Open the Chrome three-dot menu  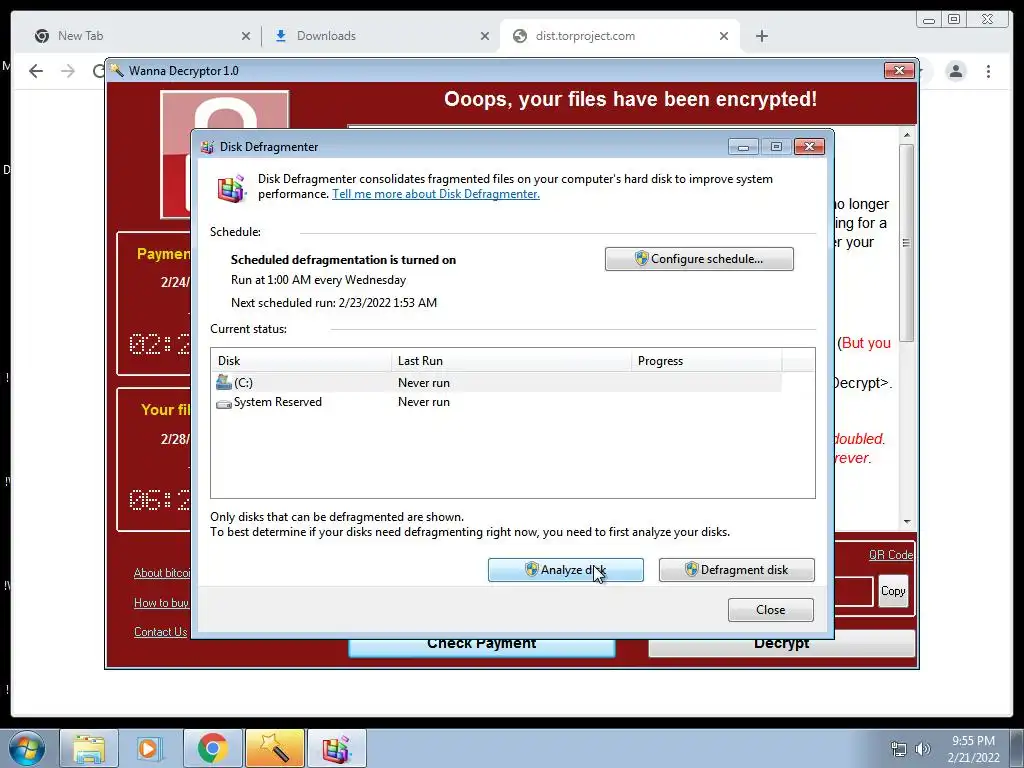[x=988, y=71]
